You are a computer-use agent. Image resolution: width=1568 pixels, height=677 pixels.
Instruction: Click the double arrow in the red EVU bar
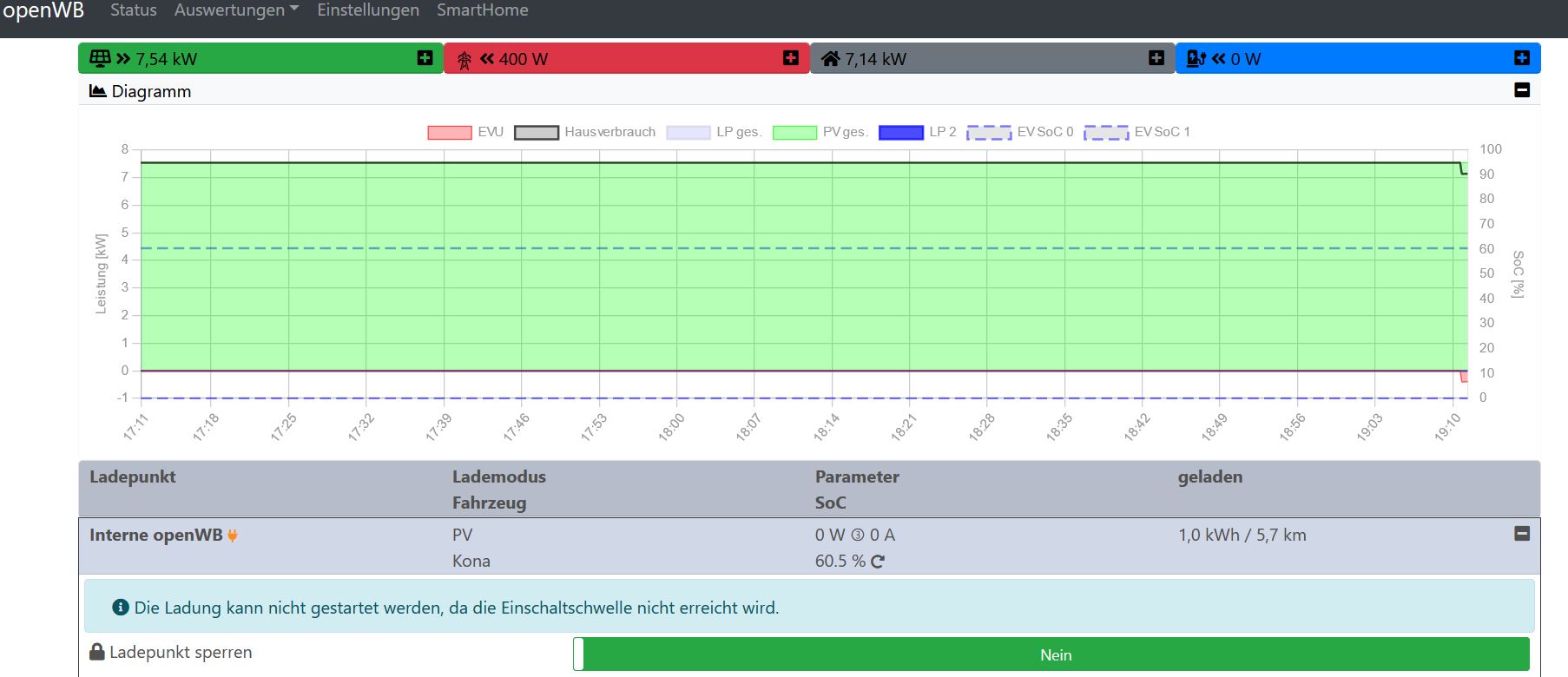point(487,58)
